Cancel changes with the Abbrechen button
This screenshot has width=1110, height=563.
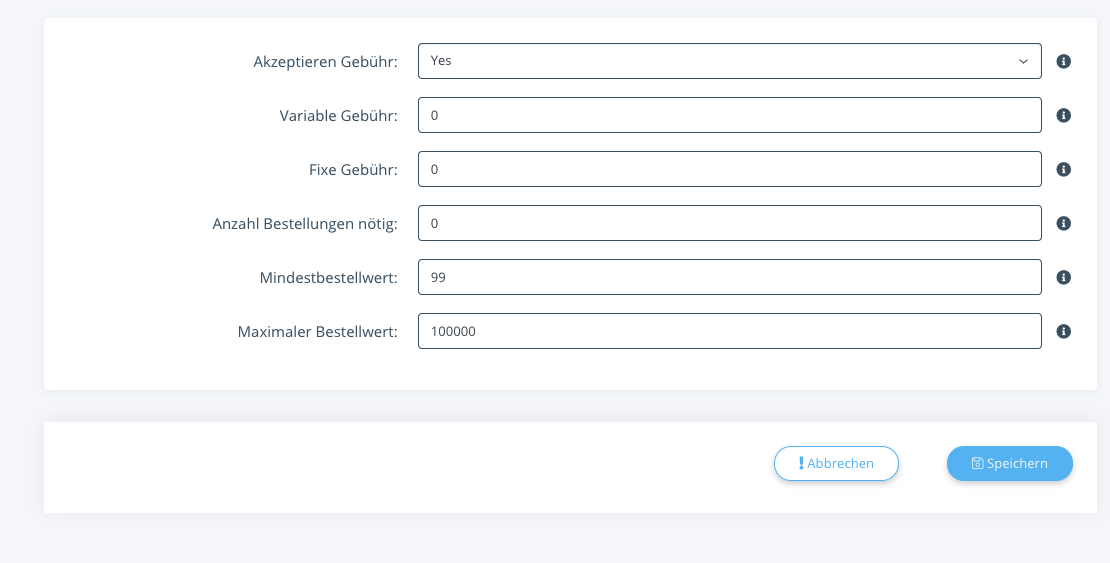click(836, 463)
